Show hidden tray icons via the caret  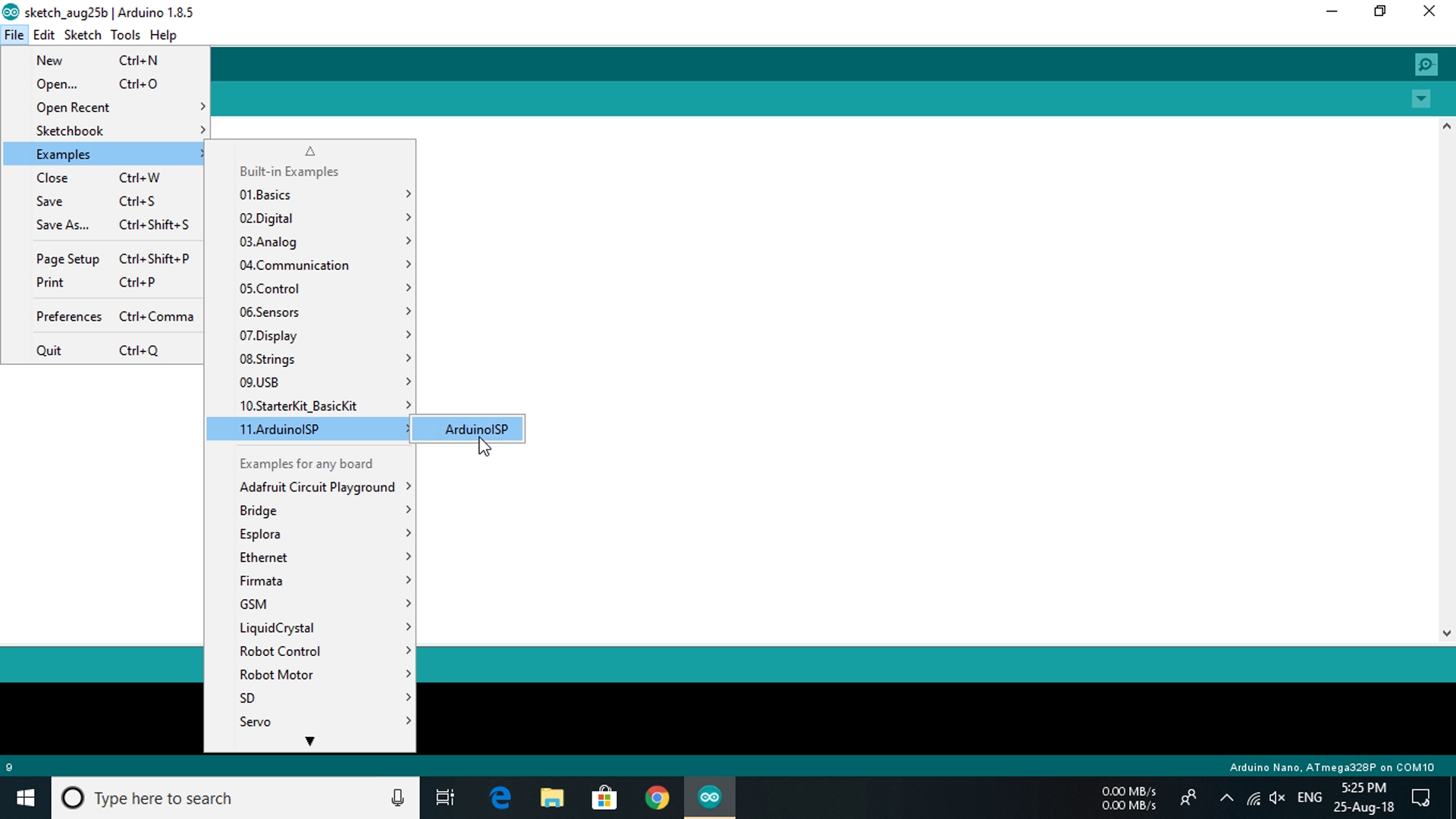(1226, 797)
